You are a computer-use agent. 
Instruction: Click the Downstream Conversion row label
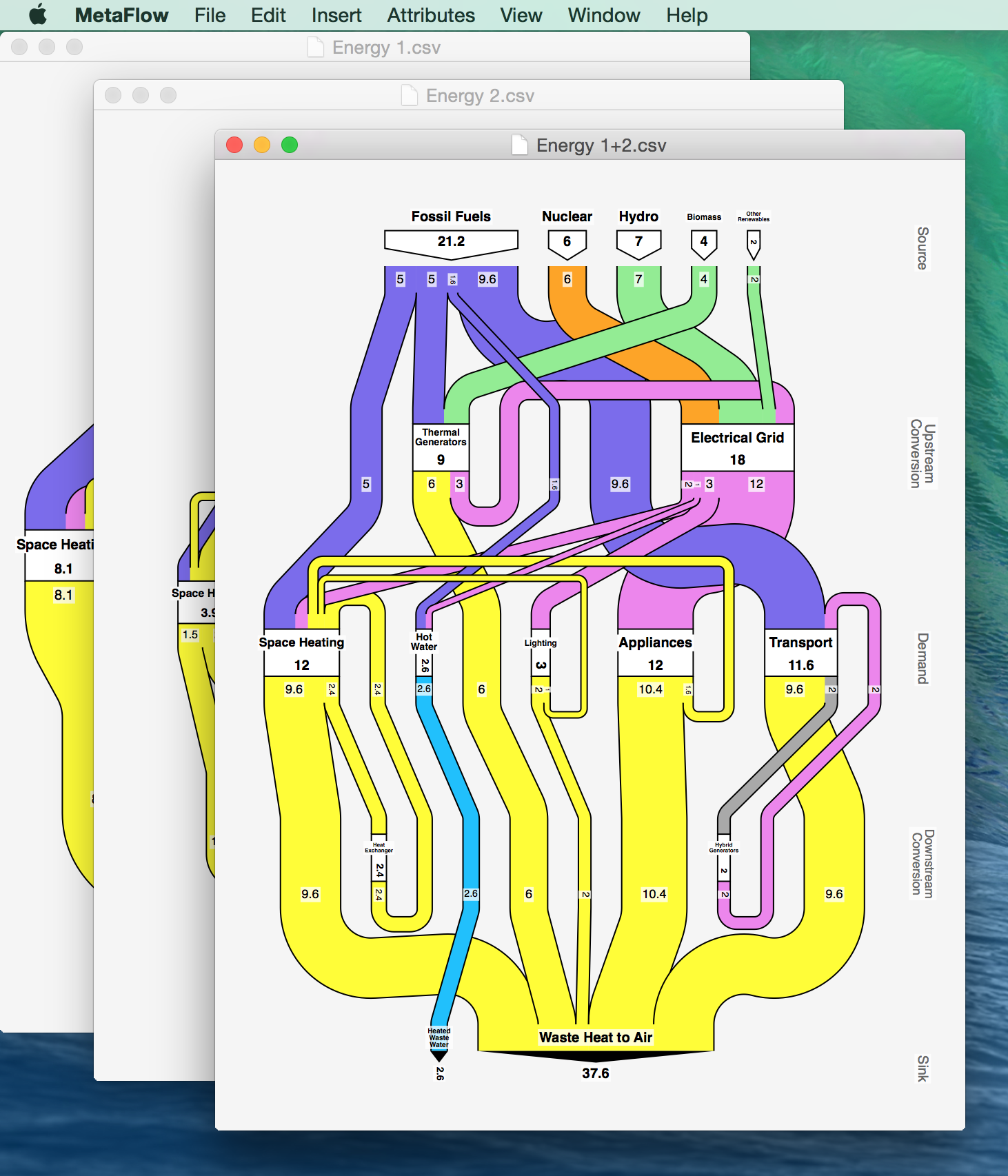922,863
